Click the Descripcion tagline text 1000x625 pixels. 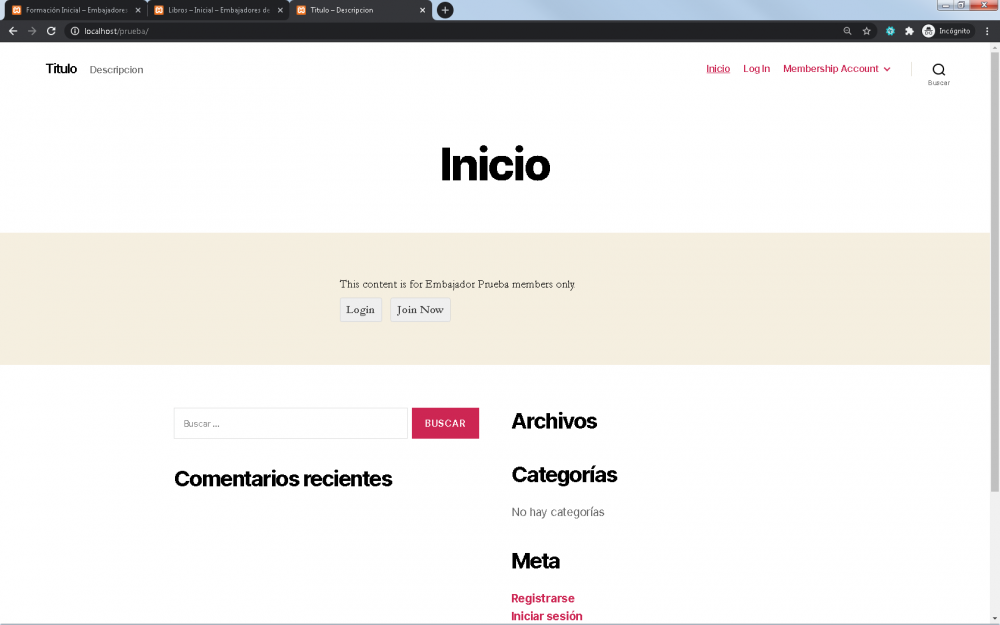[116, 70]
